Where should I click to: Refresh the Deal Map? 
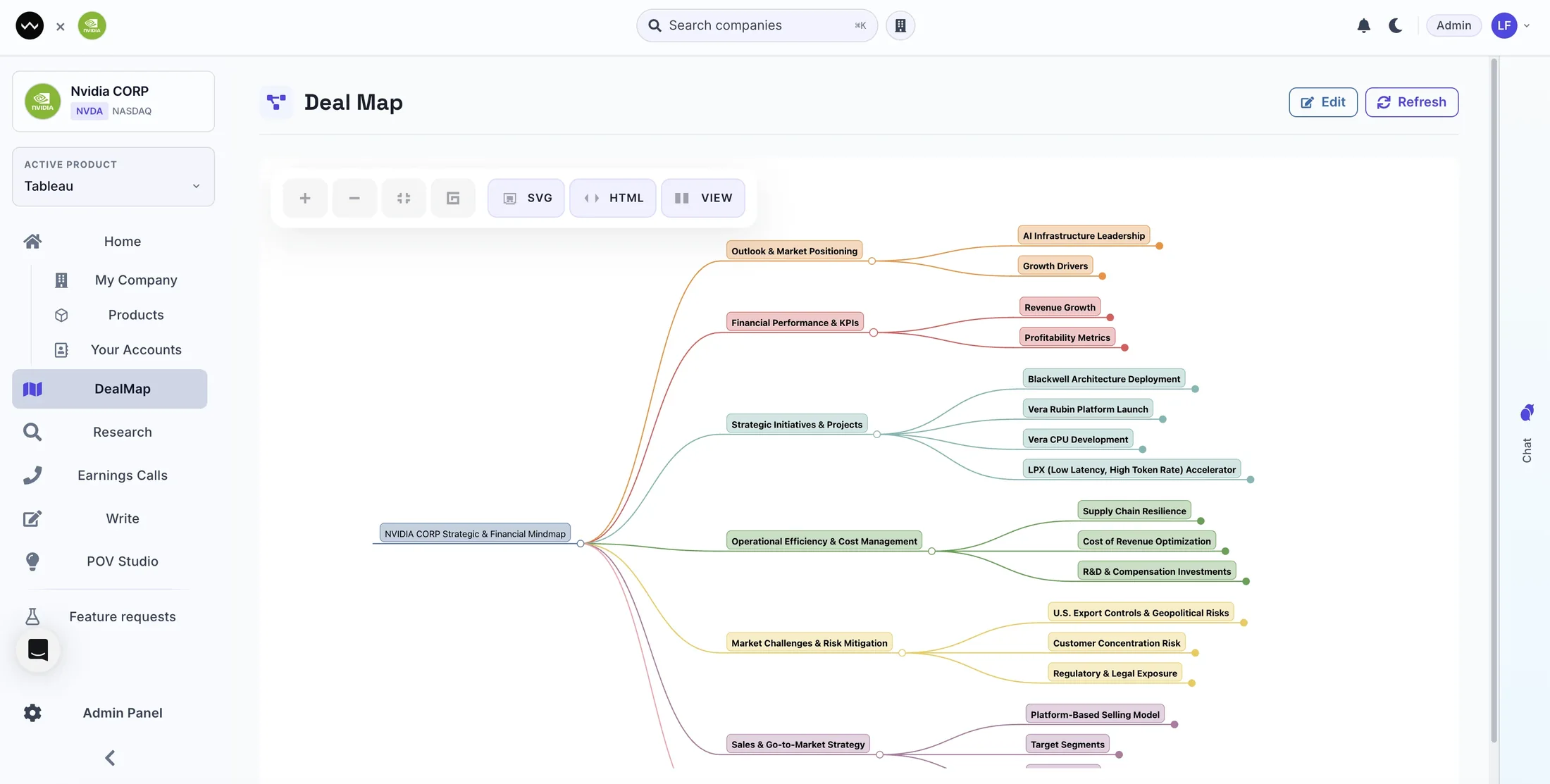tap(1411, 102)
